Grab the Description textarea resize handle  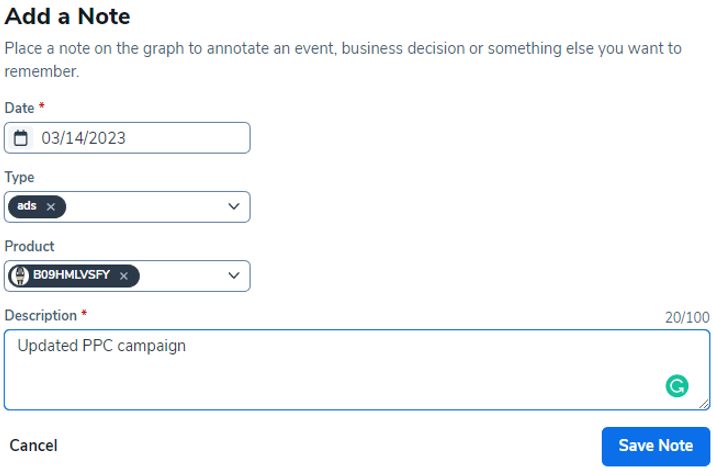[704, 404]
